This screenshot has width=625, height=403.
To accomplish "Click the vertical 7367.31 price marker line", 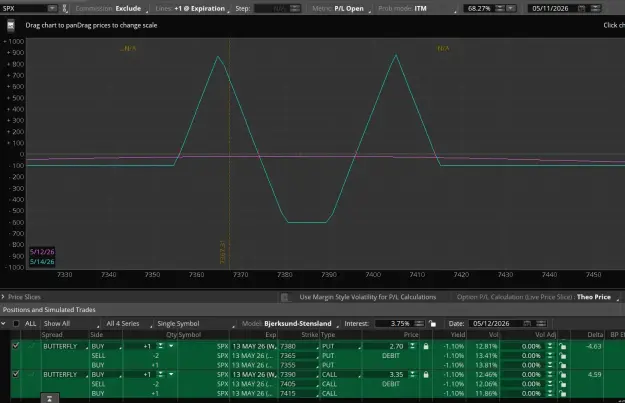I will coord(229,154).
